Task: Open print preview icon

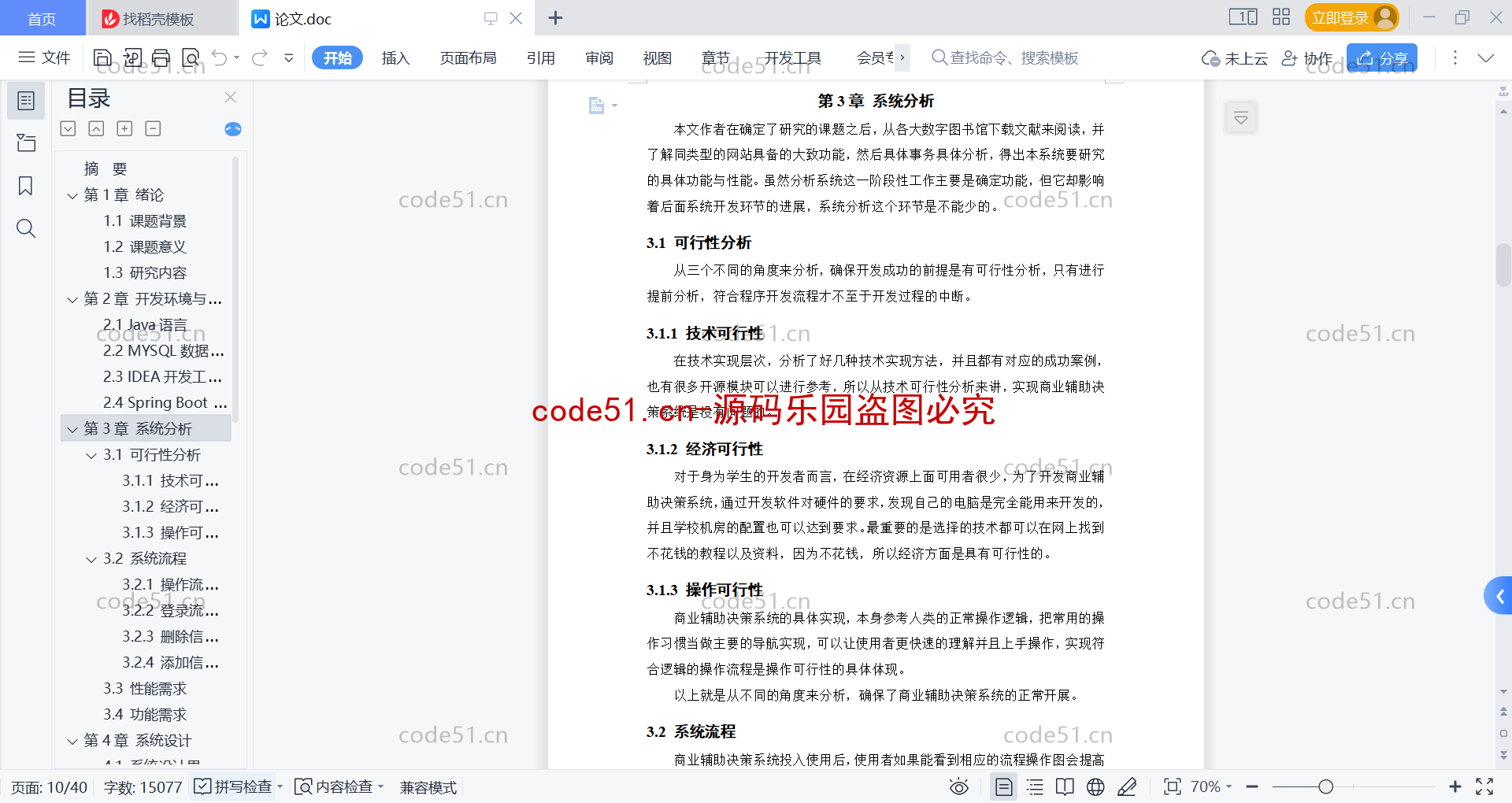Action: point(191,57)
